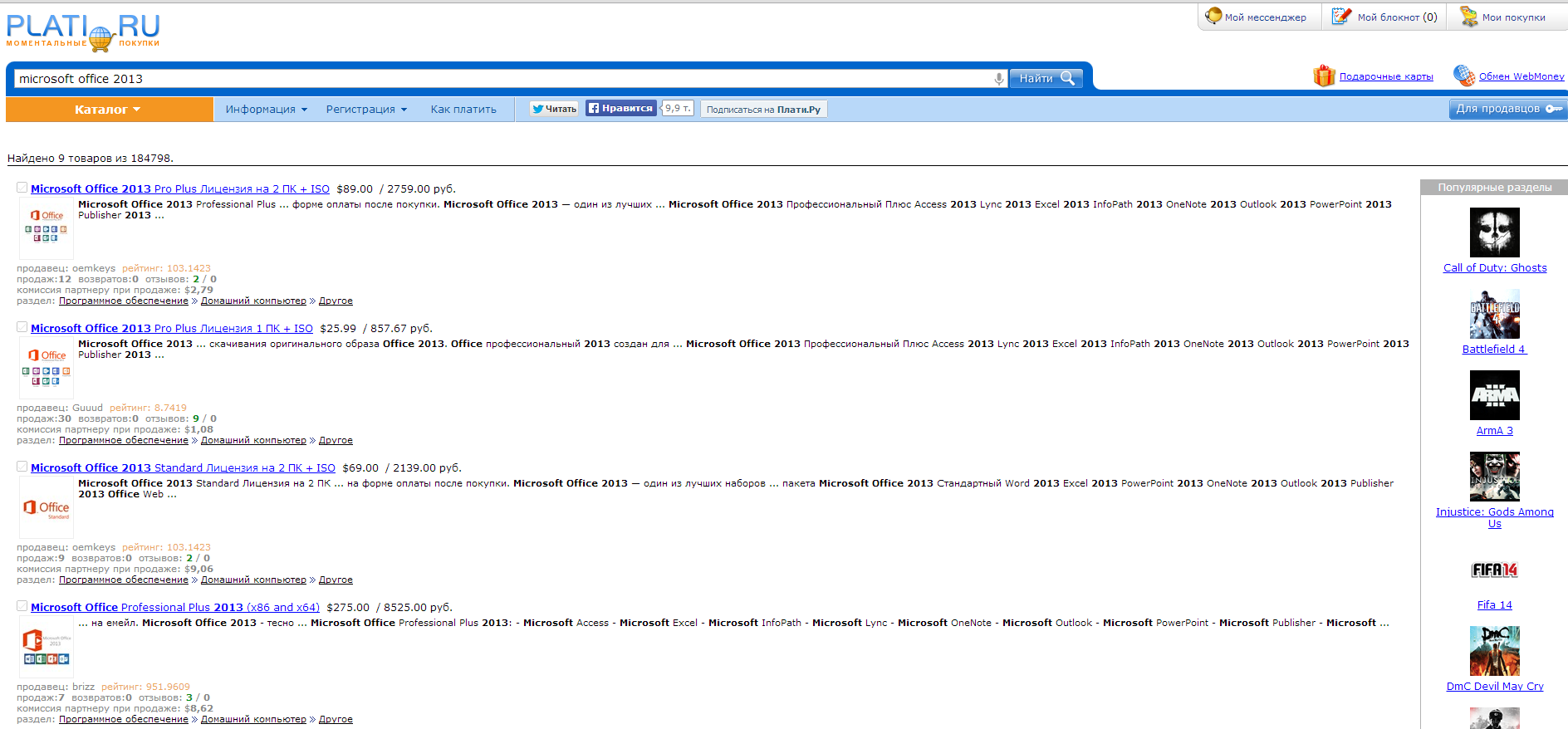Open the Как платить menu item
Image resolution: width=1568 pixels, height=729 pixels.
(x=463, y=110)
